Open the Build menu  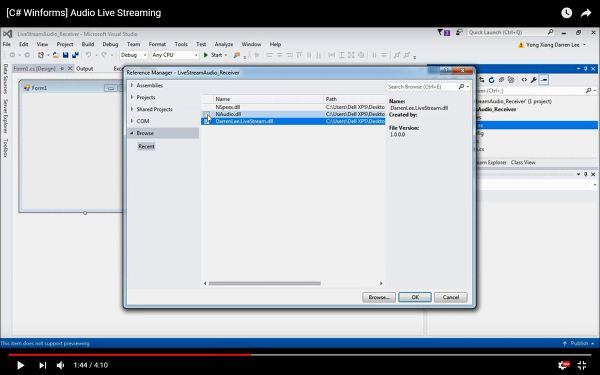click(x=88, y=44)
